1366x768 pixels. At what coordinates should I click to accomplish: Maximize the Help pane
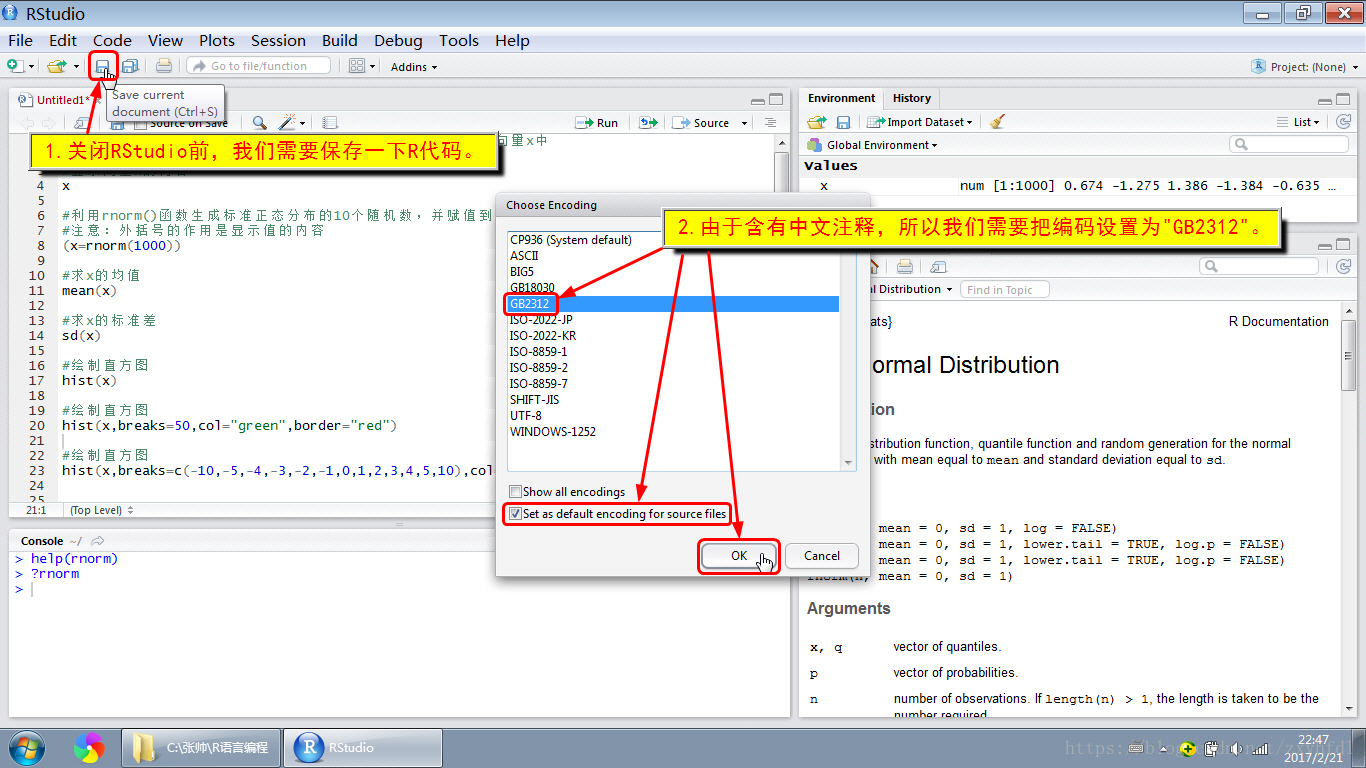pos(1343,243)
